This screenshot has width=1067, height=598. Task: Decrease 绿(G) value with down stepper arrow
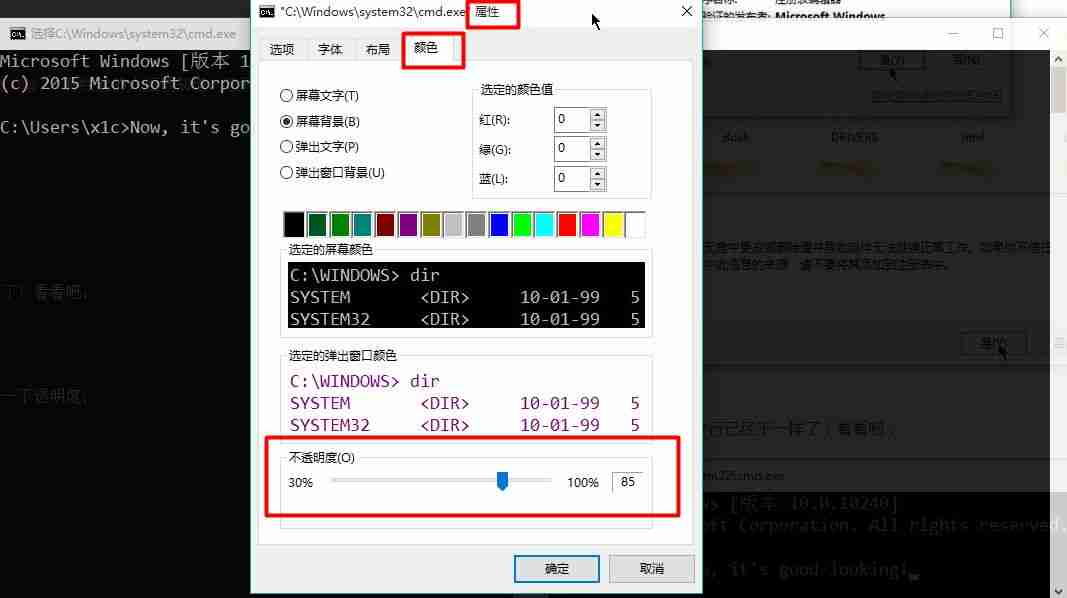point(598,154)
